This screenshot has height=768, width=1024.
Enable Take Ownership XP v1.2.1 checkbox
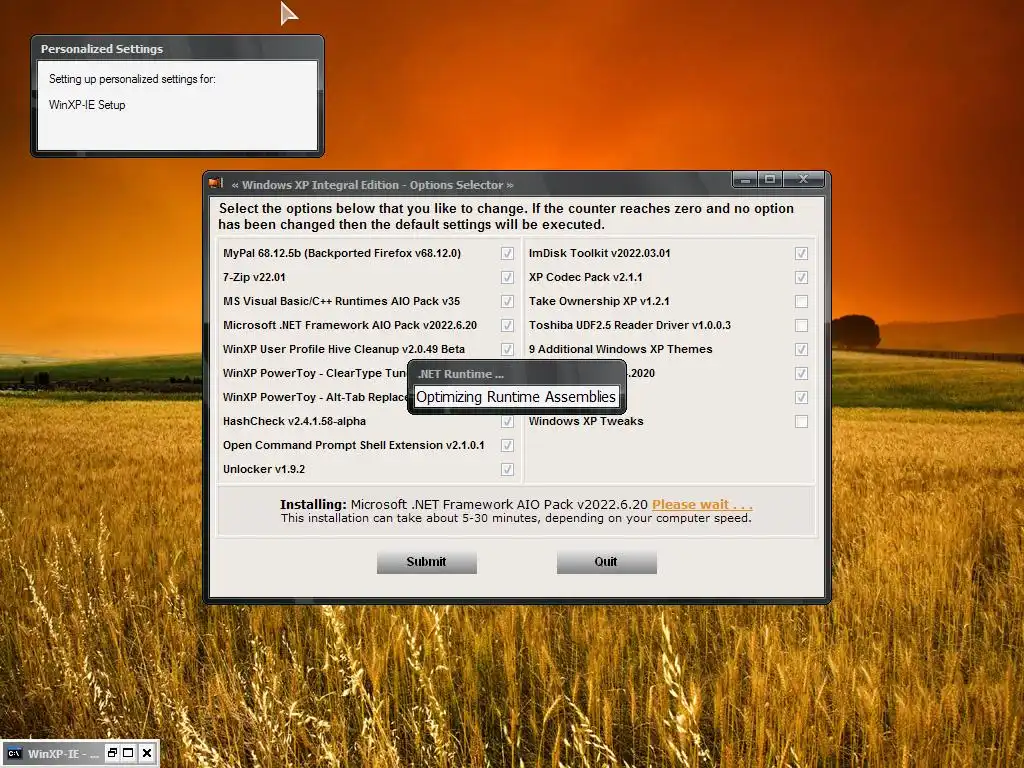click(x=801, y=302)
